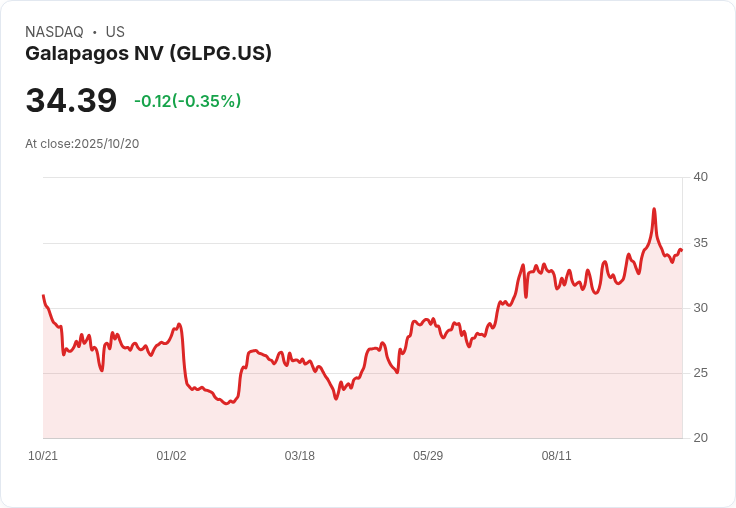736x508 pixels.
Task: Click the 20 price axis label
Action: pyautogui.click(x=700, y=438)
